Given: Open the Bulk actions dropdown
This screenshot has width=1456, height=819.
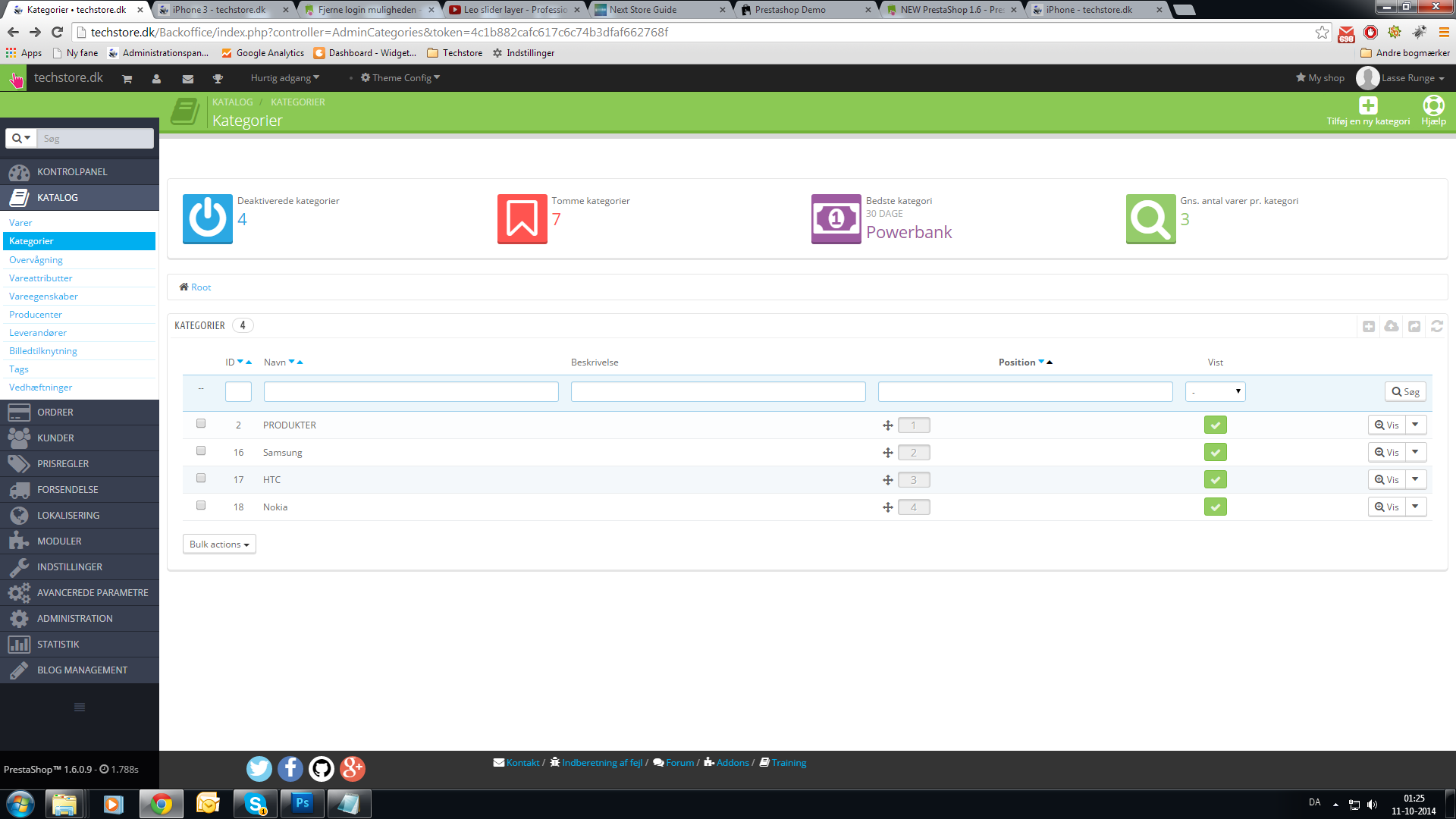Looking at the screenshot, I should pyautogui.click(x=219, y=544).
